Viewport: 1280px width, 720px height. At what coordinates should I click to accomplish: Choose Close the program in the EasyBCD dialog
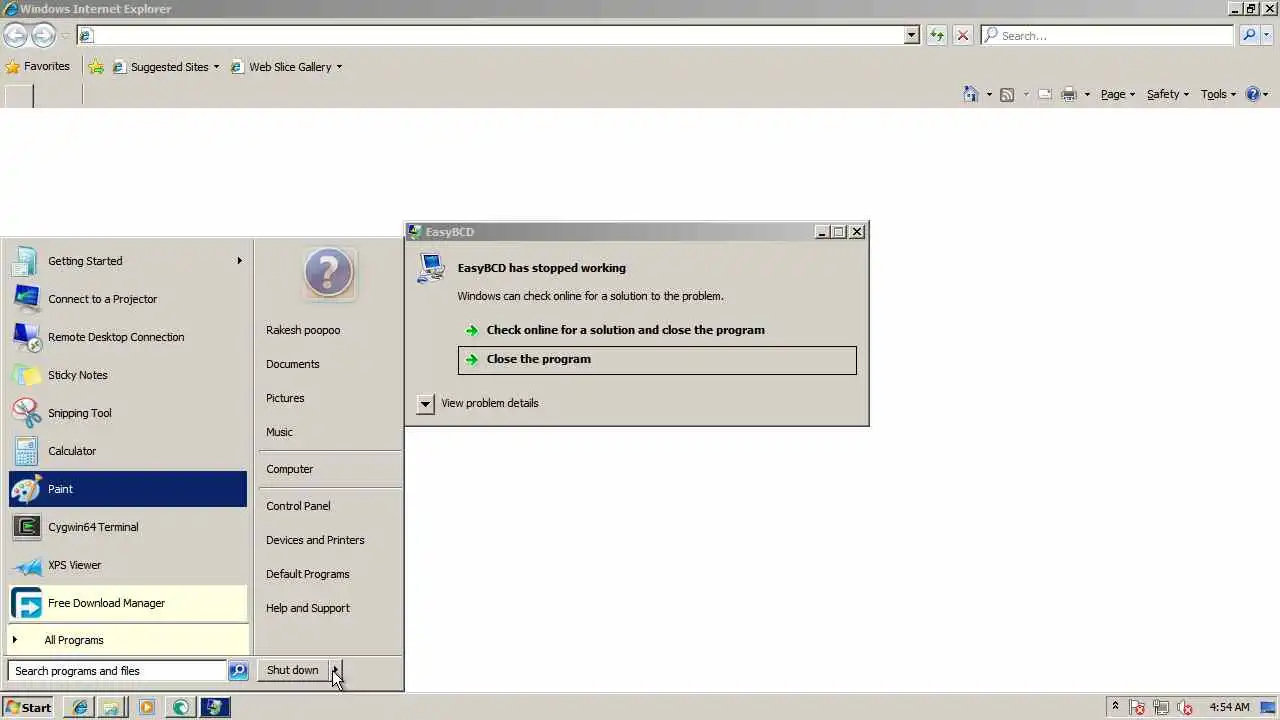[x=657, y=360]
